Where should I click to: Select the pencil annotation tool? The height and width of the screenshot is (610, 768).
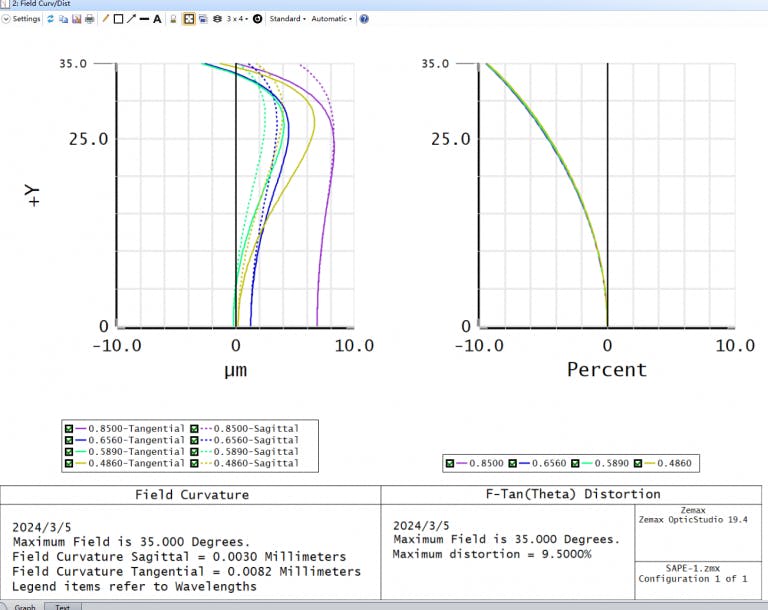(x=106, y=19)
